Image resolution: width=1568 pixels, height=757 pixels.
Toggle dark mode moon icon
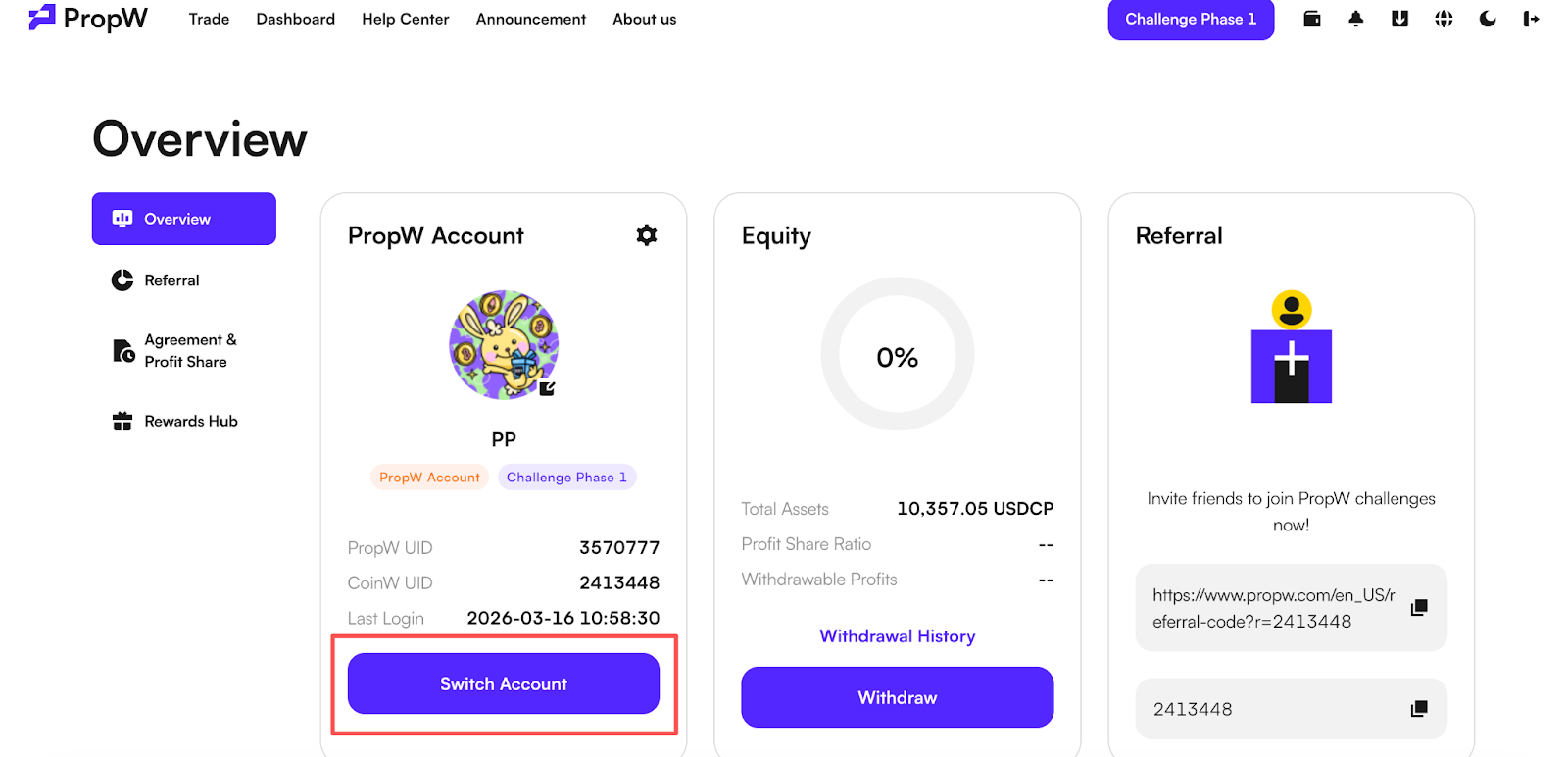[1488, 19]
